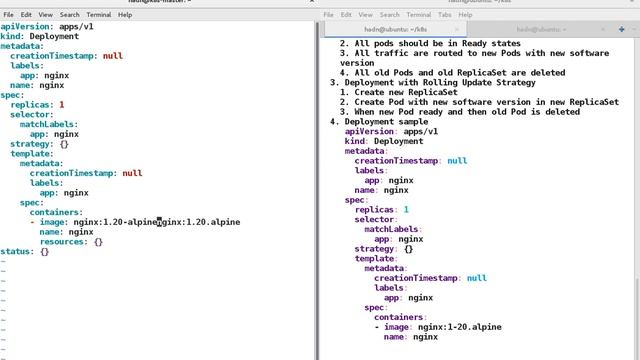640x360 pixels.
Task: Click 'containers' in right terminal
Action: (x=400, y=317)
